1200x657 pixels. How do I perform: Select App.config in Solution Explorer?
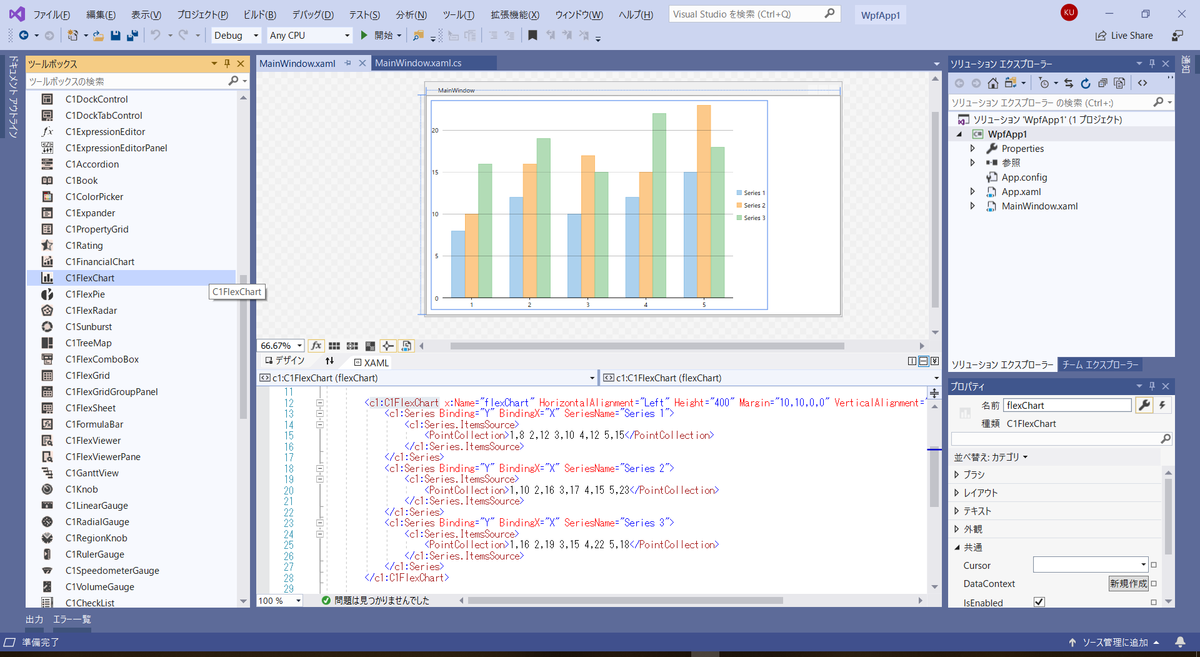(1024, 177)
